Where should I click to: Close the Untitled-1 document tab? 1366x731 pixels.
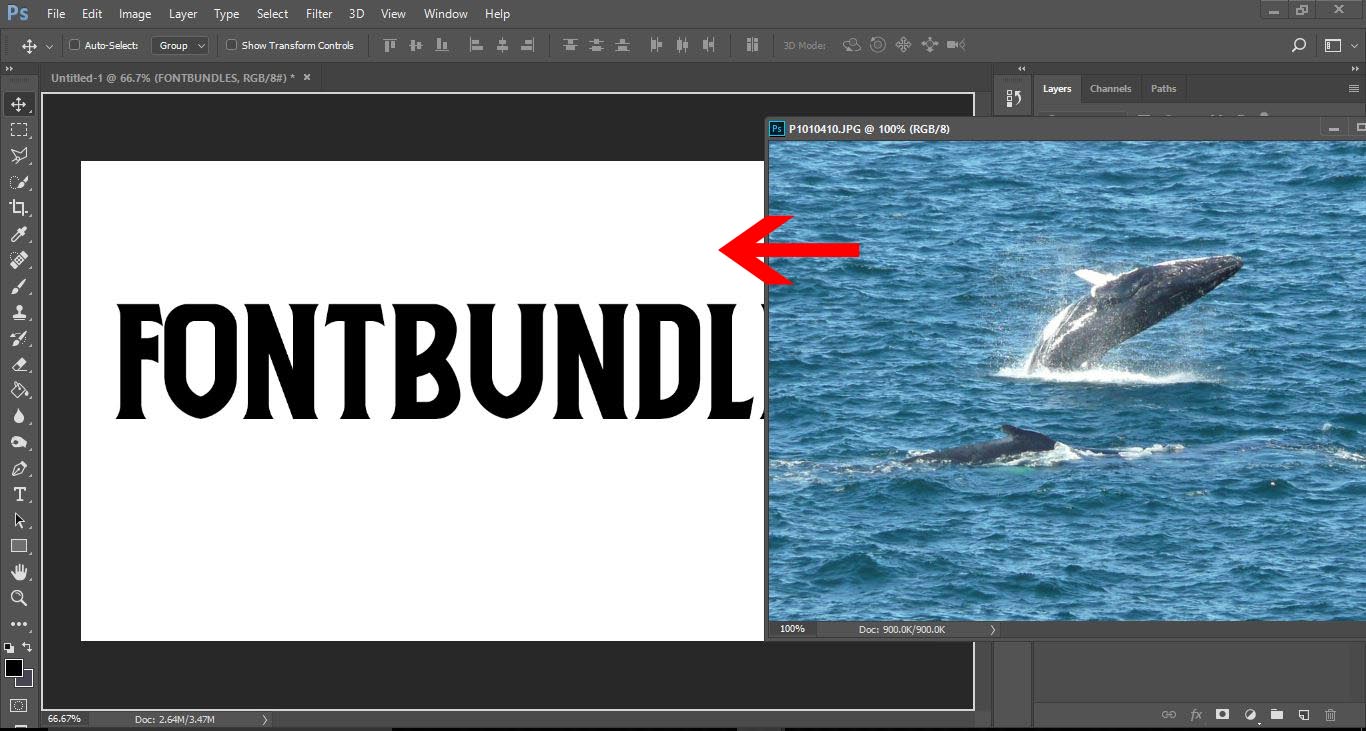coord(307,77)
